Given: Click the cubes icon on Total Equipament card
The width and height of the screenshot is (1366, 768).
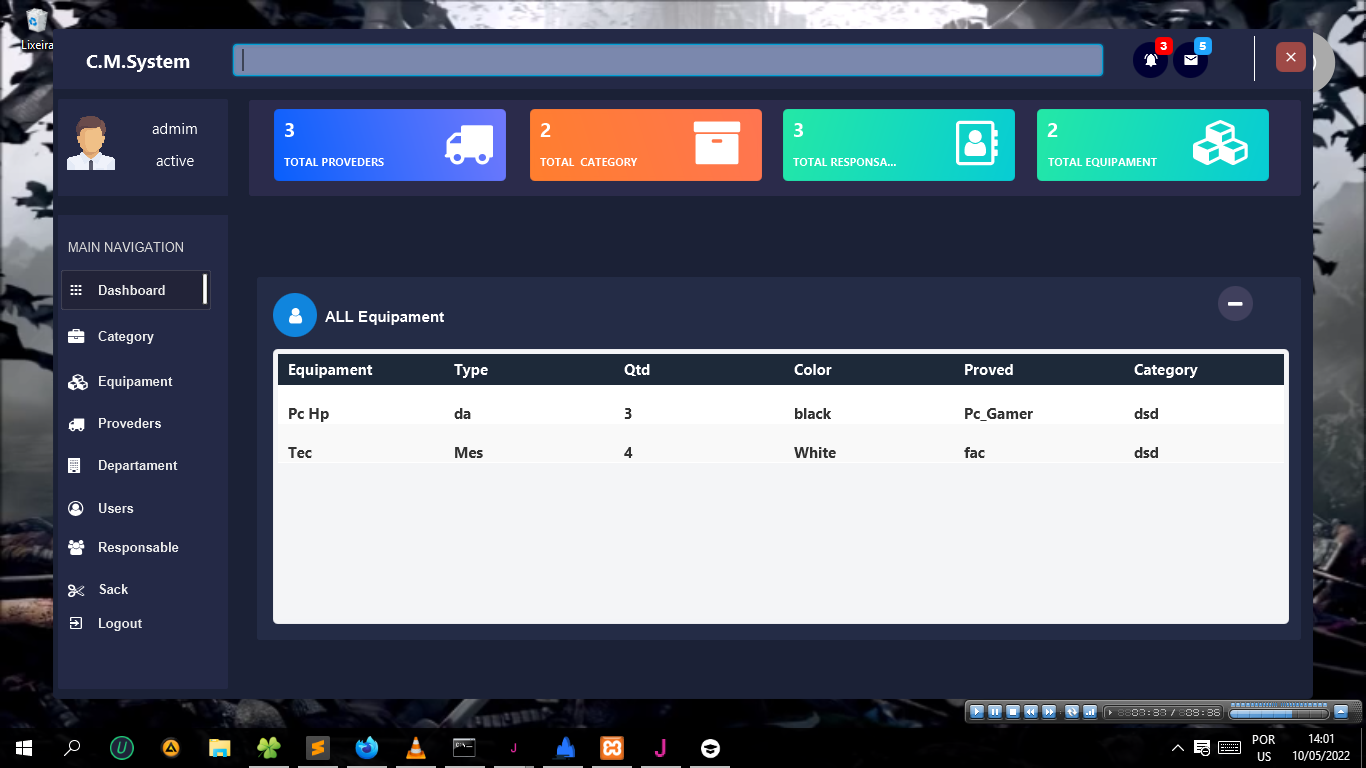Looking at the screenshot, I should click(1220, 143).
